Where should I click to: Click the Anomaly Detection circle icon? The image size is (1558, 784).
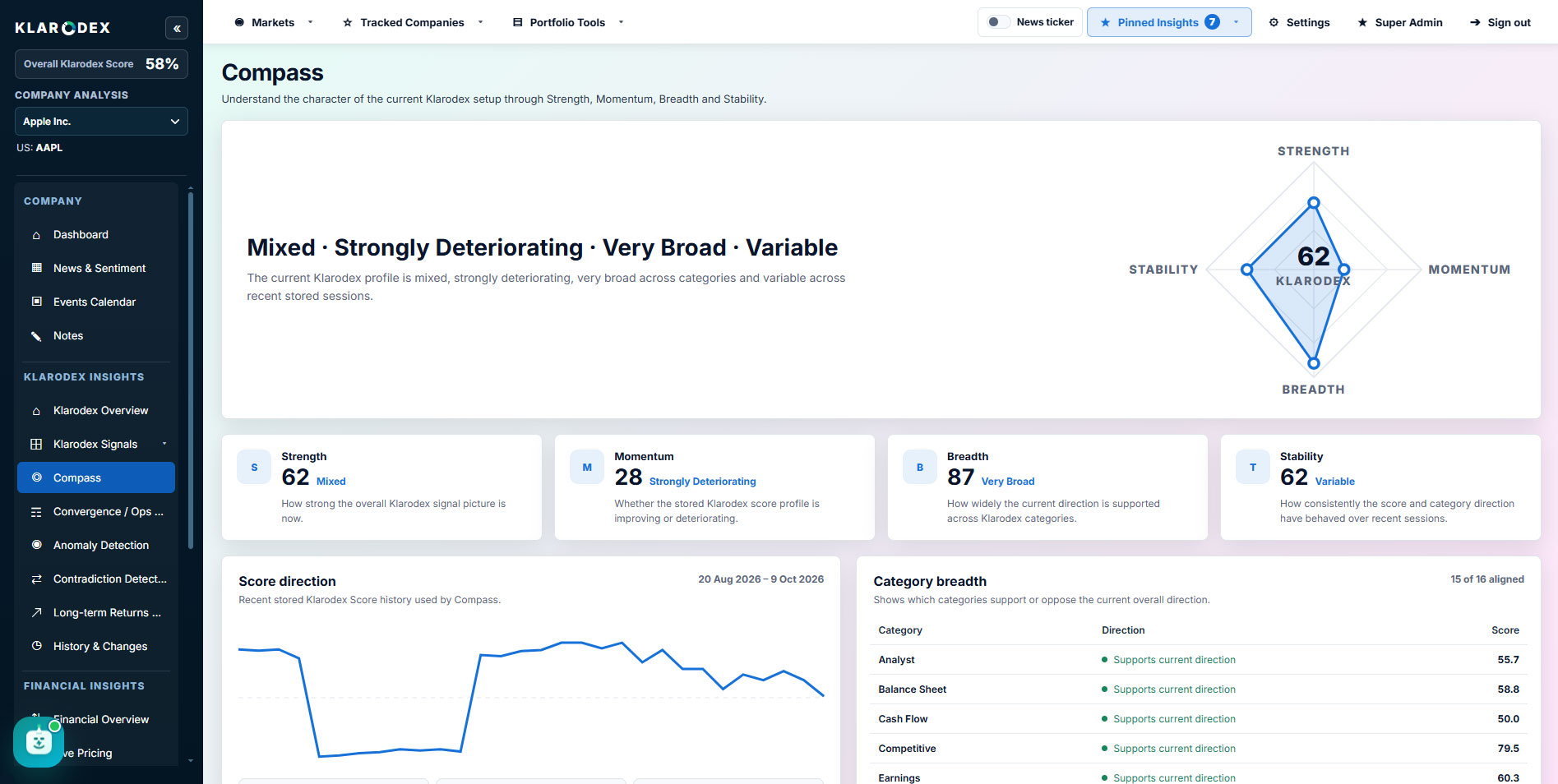36,545
